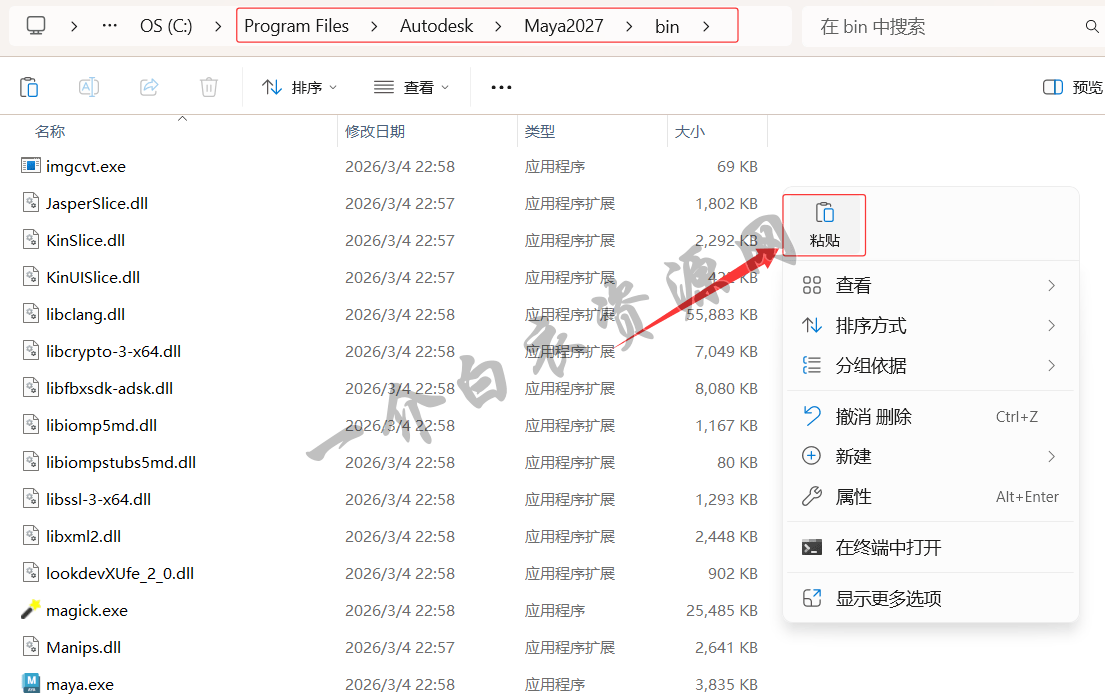The width and height of the screenshot is (1105, 700).
Task: Click the rename icon in toolbar
Action: coord(89,87)
